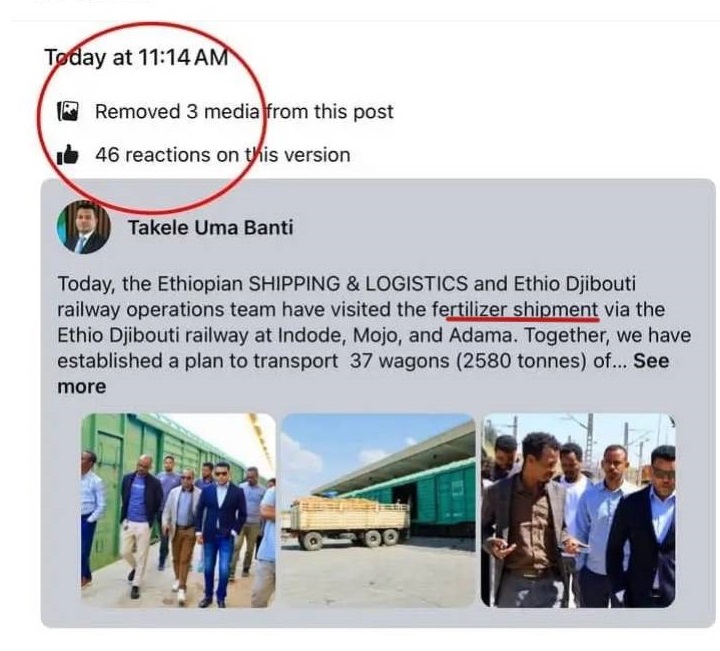The image size is (720, 651).
Task: Open Takele Uma Banti's profile name link
Action: click(x=210, y=228)
